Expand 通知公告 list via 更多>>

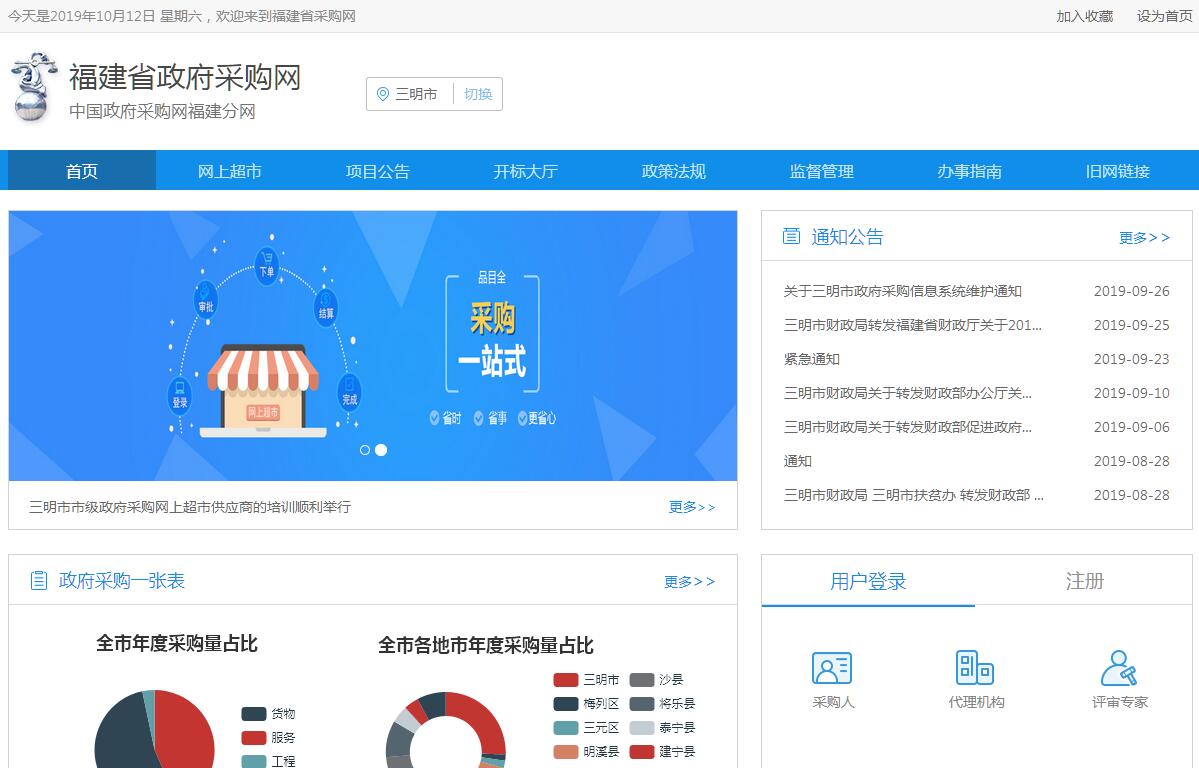pyautogui.click(x=1144, y=238)
